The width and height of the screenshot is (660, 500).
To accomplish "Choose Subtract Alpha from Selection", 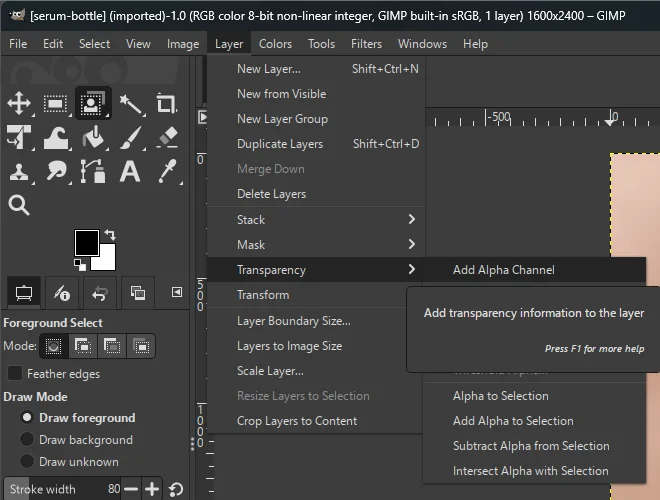I will (x=535, y=446).
